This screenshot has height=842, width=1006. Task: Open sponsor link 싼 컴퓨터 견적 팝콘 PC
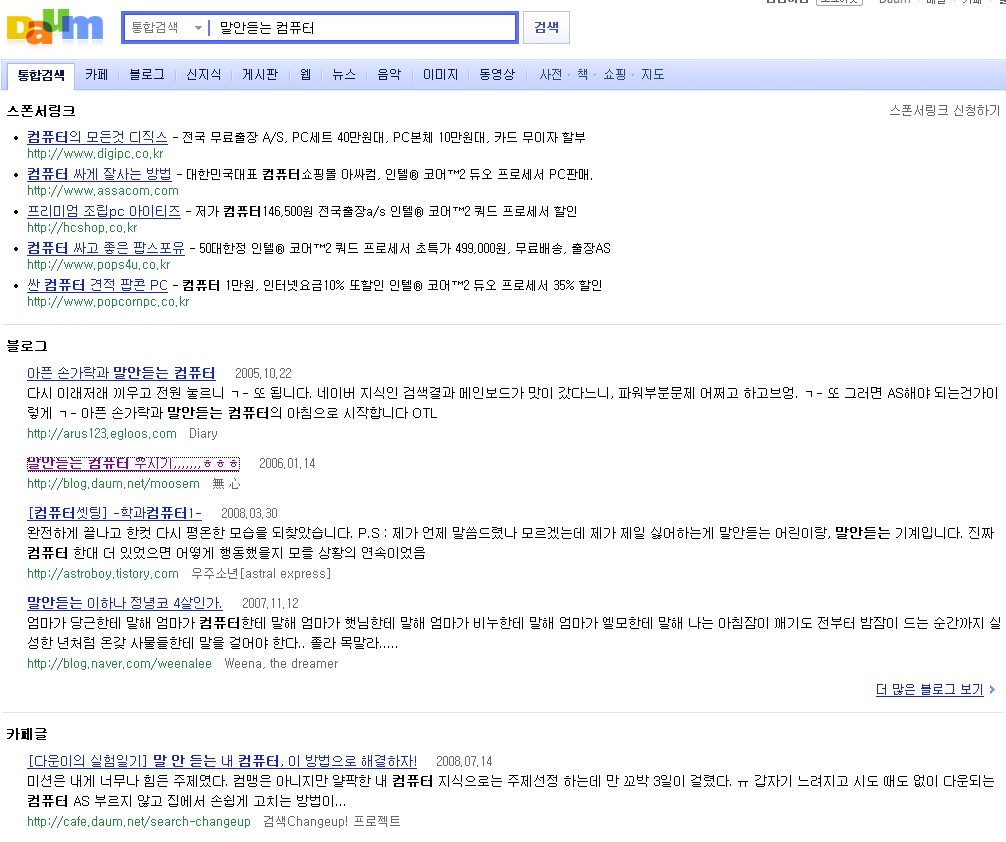[x=98, y=285]
